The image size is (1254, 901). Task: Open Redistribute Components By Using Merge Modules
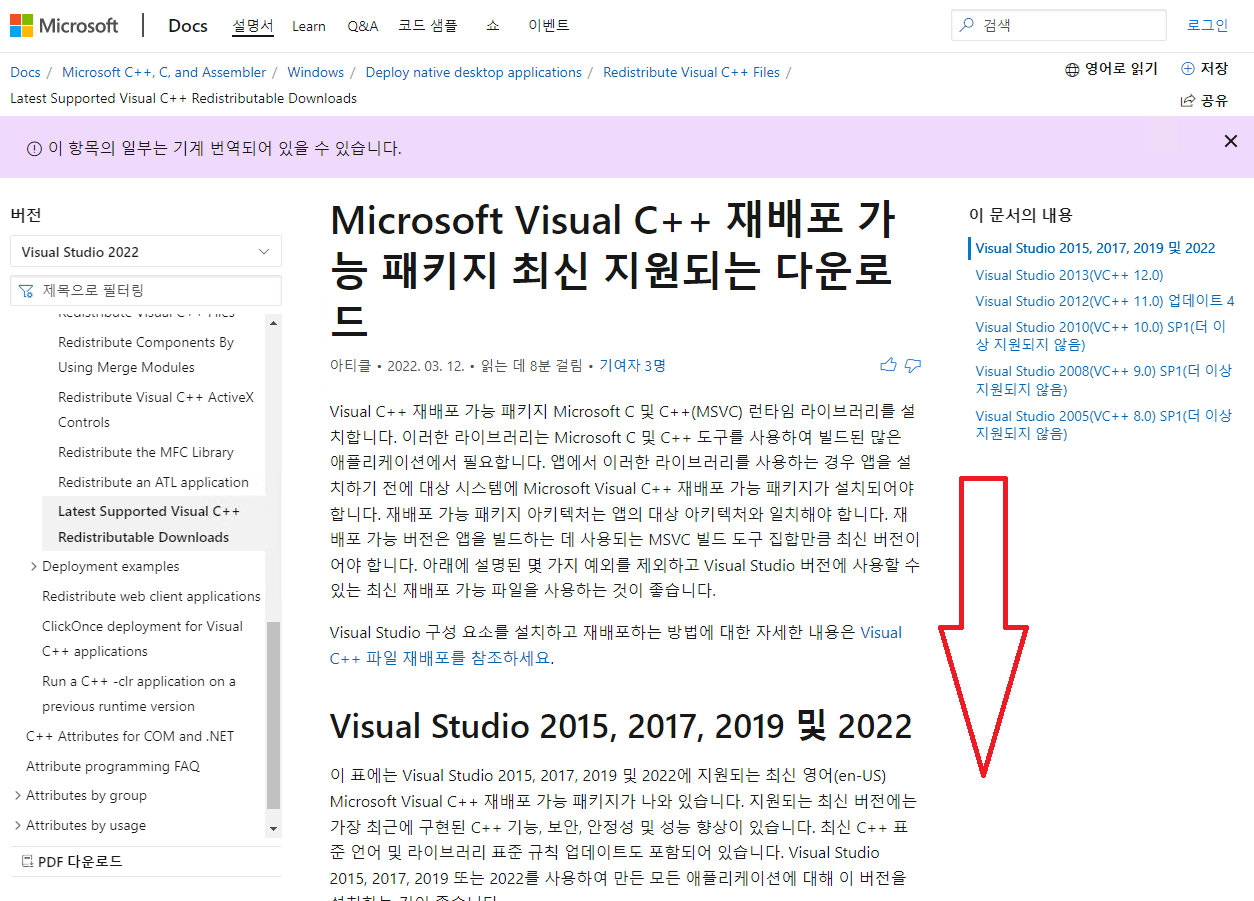pyautogui.click(x=146, y=355)
